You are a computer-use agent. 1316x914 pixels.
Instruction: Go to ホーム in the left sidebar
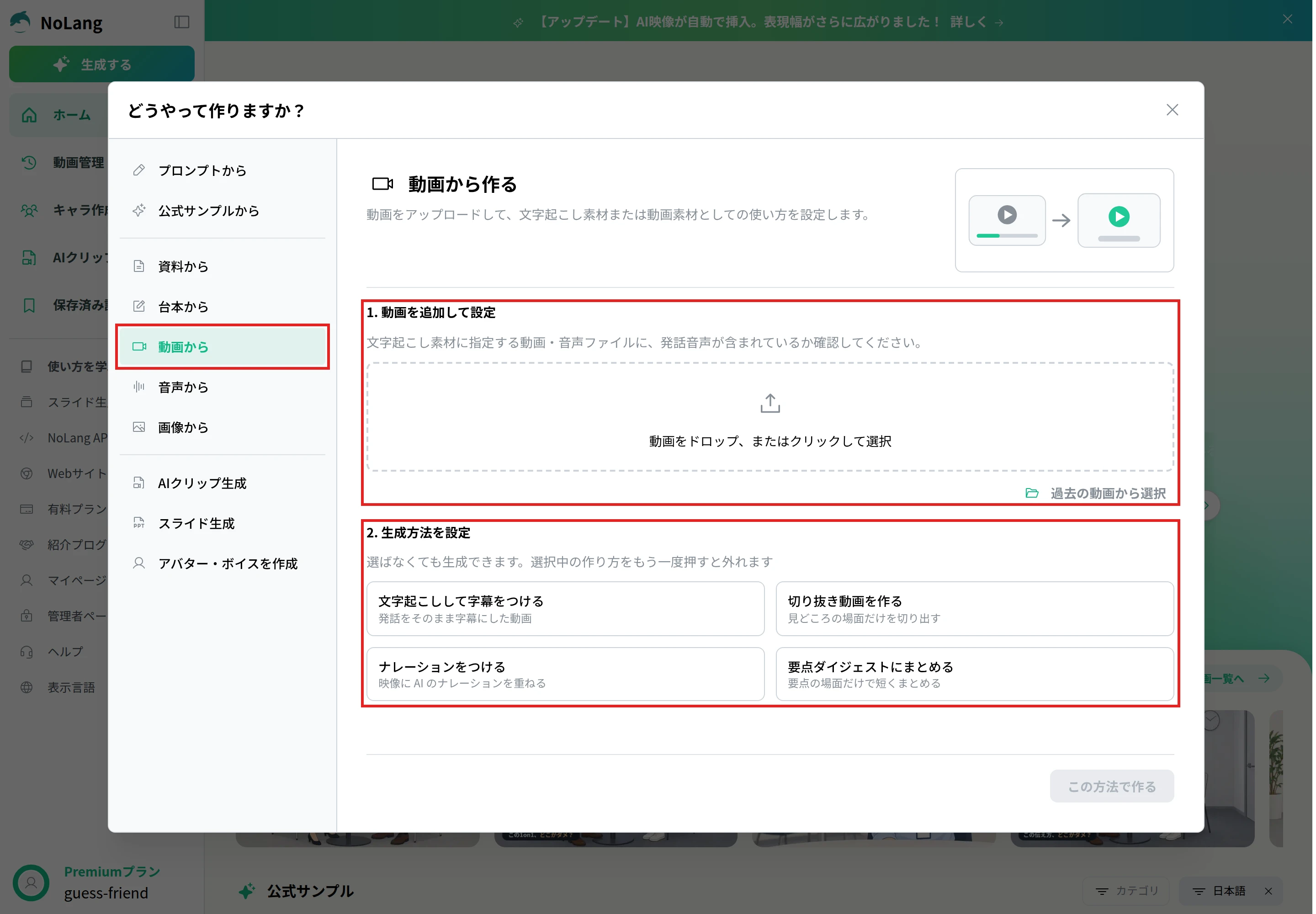pos(58,115)
